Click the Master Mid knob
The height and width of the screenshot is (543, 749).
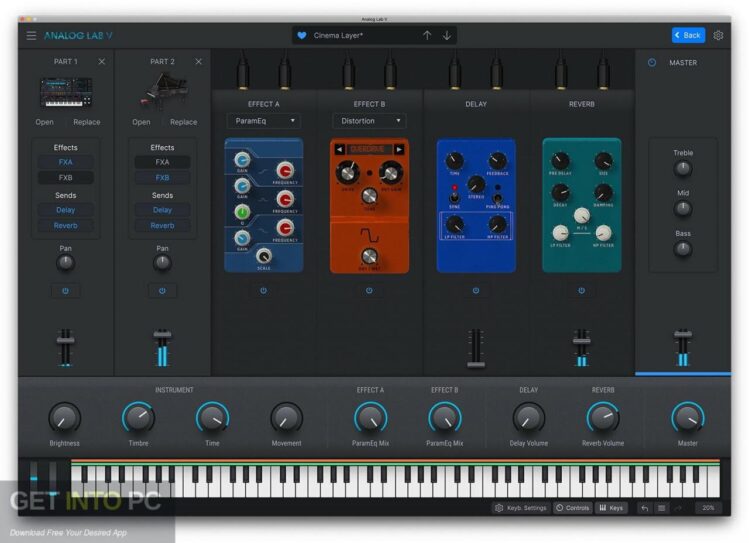[683, 209]
